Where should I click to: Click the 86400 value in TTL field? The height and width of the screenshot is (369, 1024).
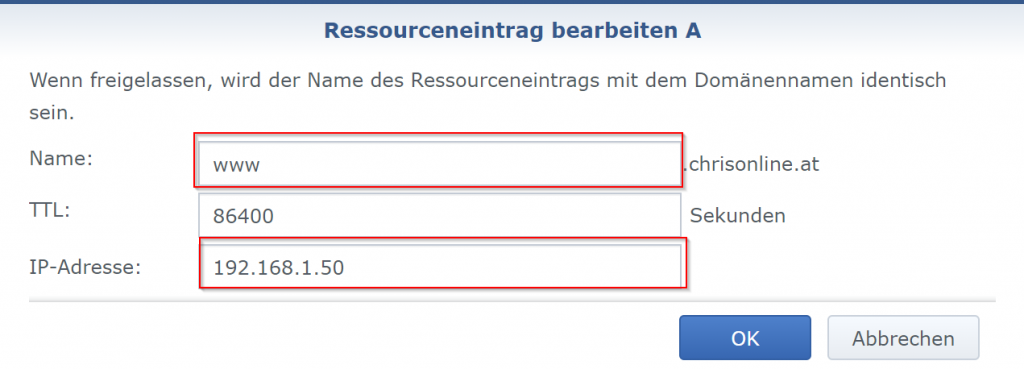pos(243,216)
